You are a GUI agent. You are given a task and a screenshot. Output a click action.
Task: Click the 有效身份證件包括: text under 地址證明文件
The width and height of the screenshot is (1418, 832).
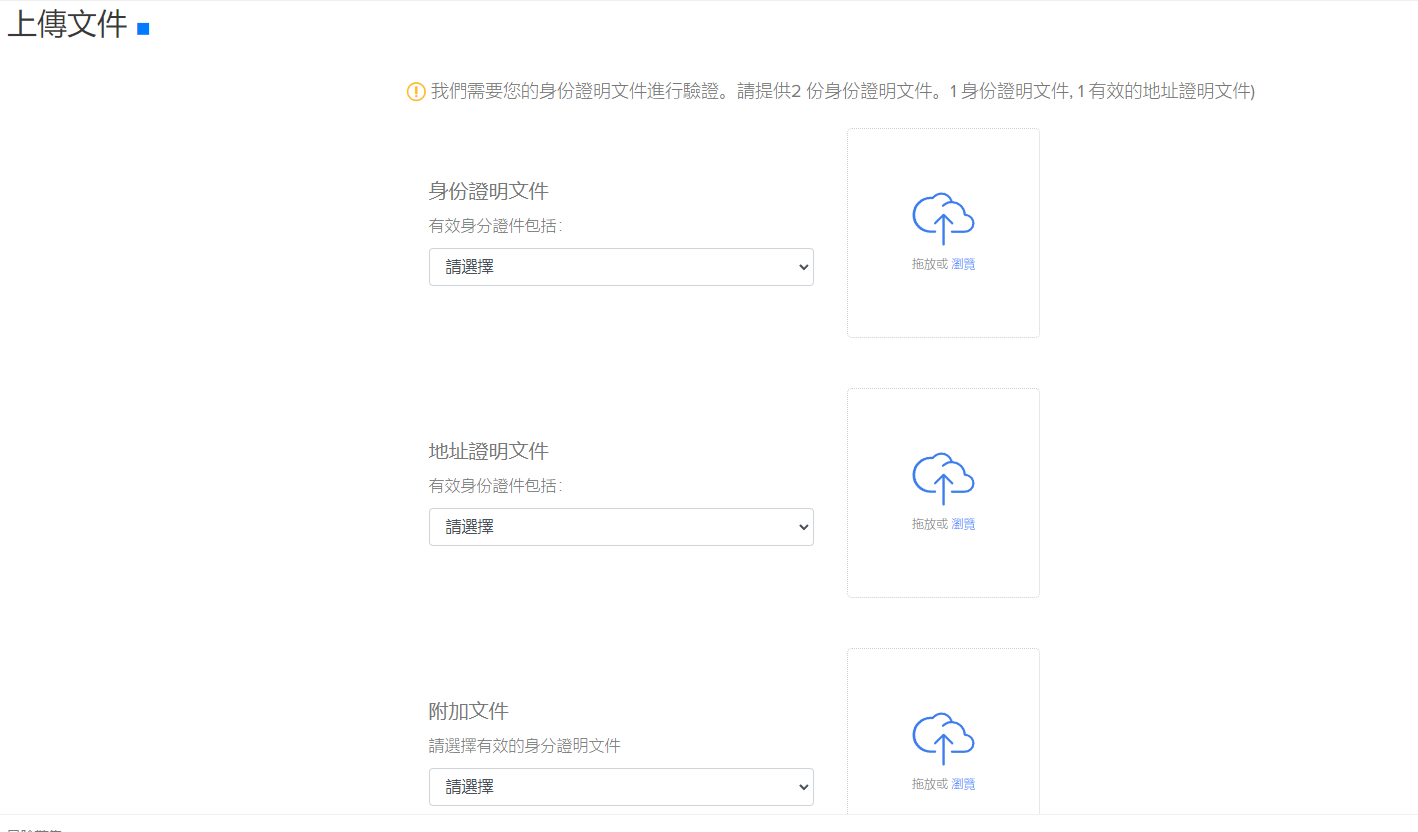[x=496, y=486]
